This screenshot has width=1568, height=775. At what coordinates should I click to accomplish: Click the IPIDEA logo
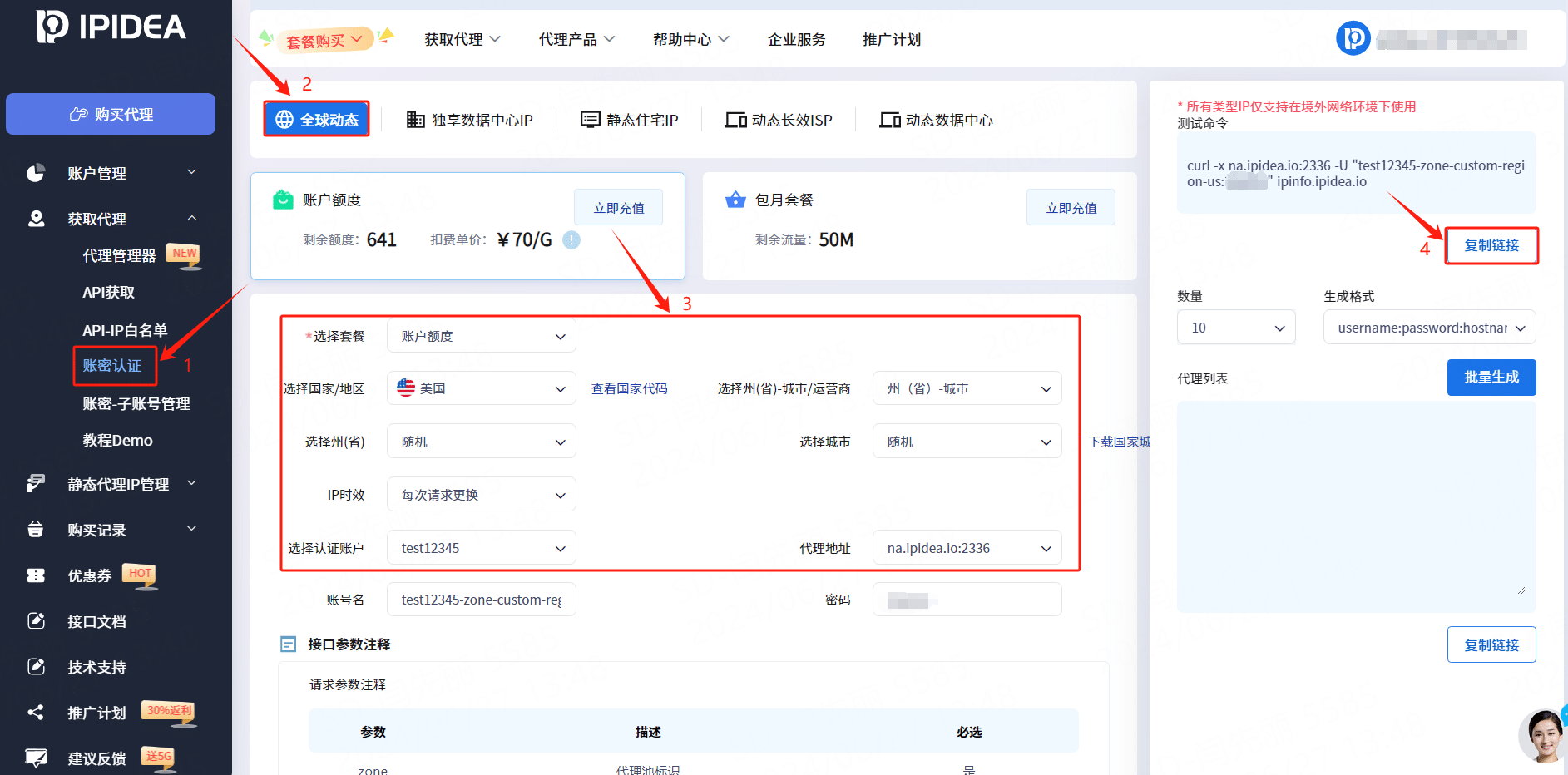coord(111,27)
